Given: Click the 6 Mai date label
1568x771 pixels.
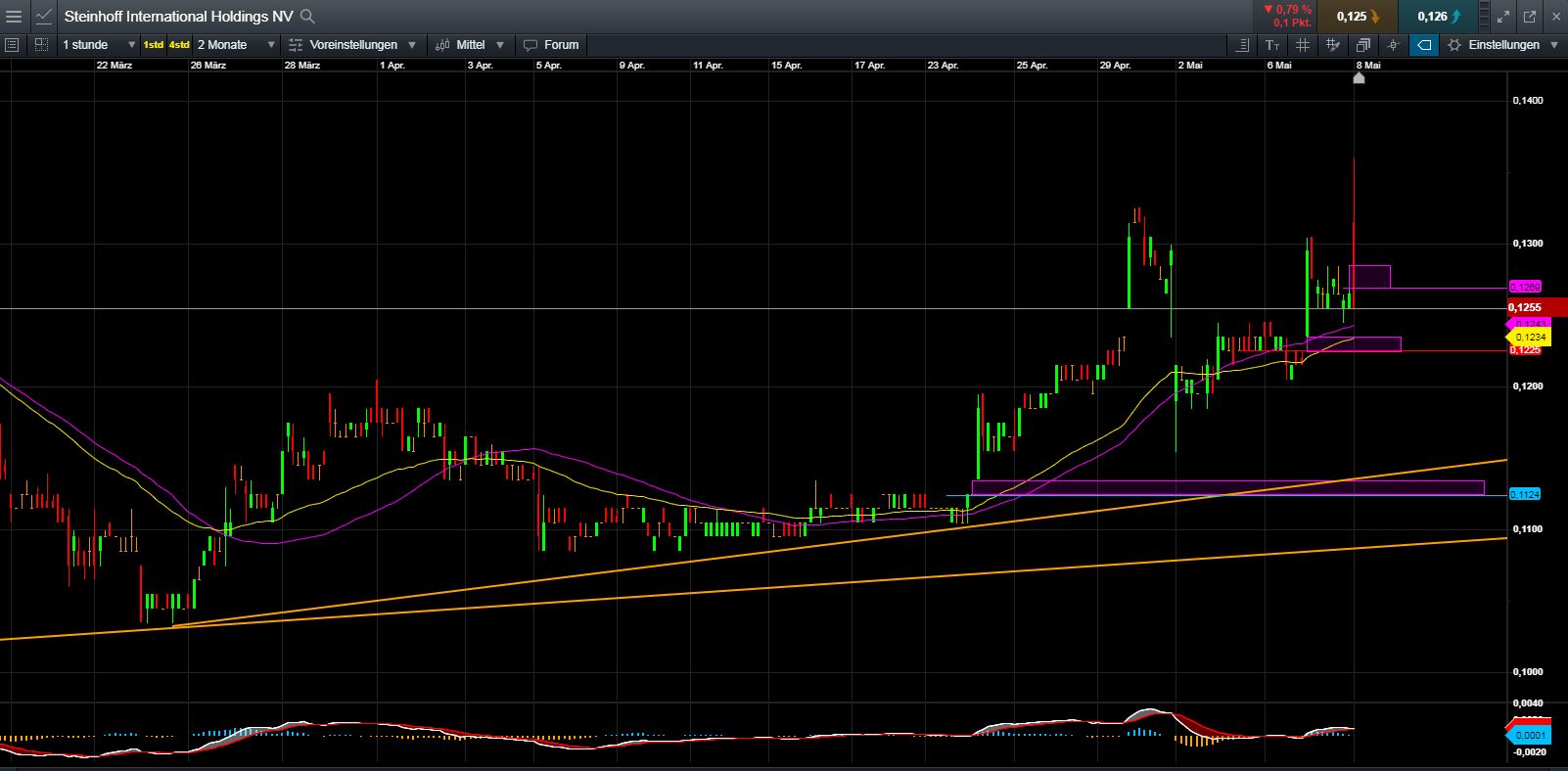Looking at the screenshot, I should (x=1279, y=66).
